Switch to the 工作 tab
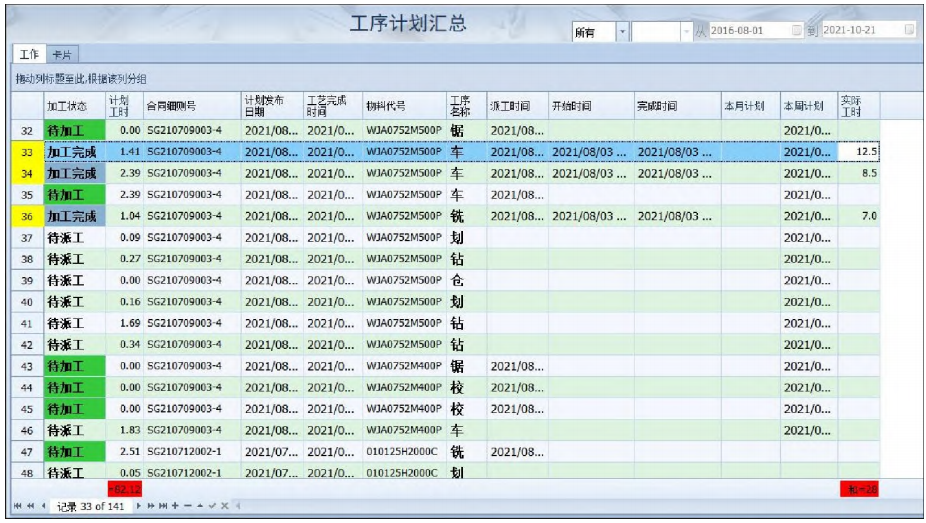Image resolution: width=926 pixels, height=523 pixels. point(29,54)
